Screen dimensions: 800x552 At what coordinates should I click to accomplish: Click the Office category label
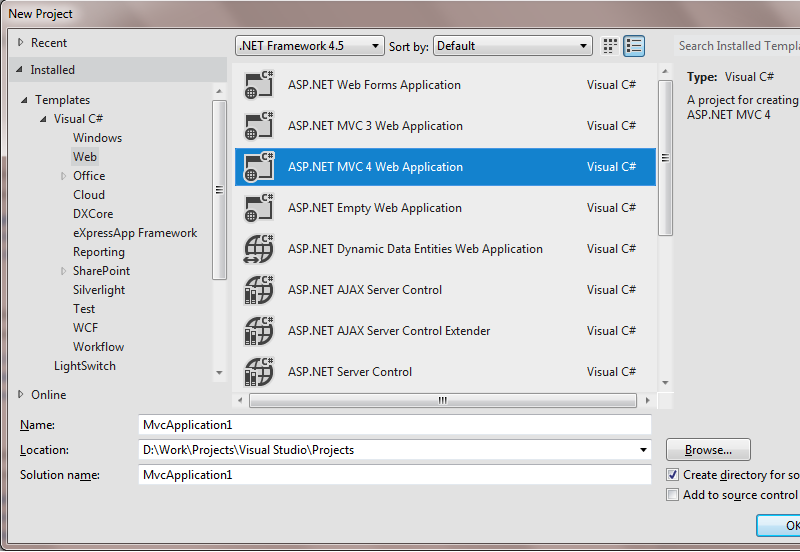(x=89, y=176)
